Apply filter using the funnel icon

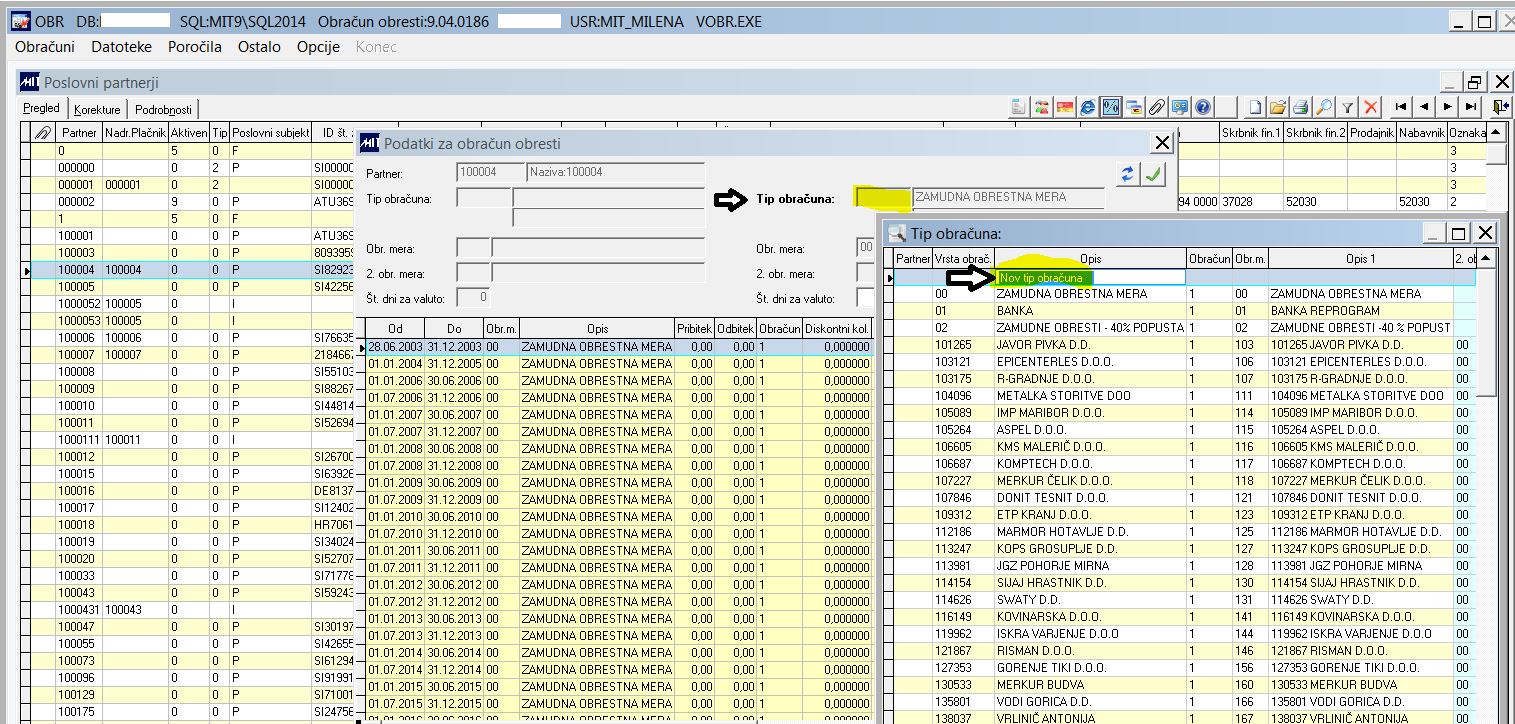point(1347,107)
